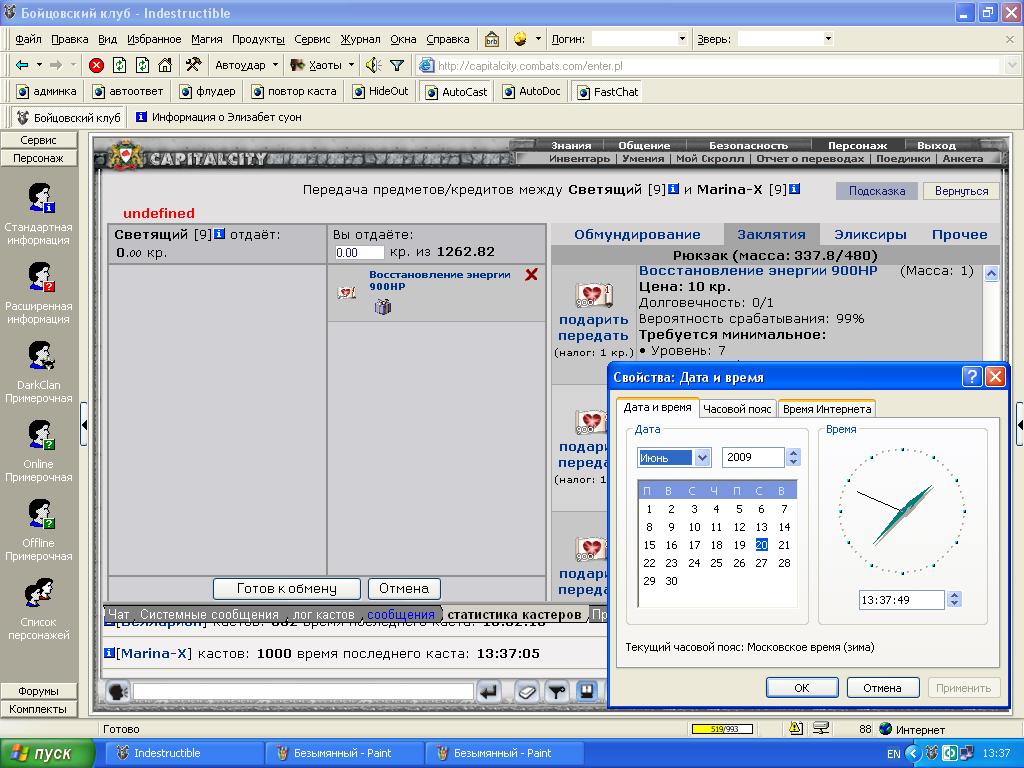1024x768 pixels.
Task: Toggle the speaker sound icon
Action: [x=373, y=65]
